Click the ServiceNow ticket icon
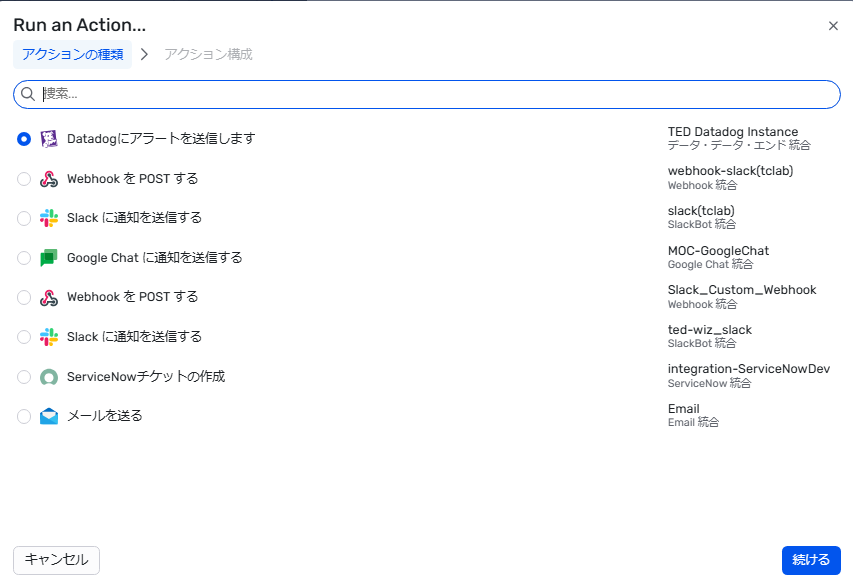853x582 pixels. [49, 377]
